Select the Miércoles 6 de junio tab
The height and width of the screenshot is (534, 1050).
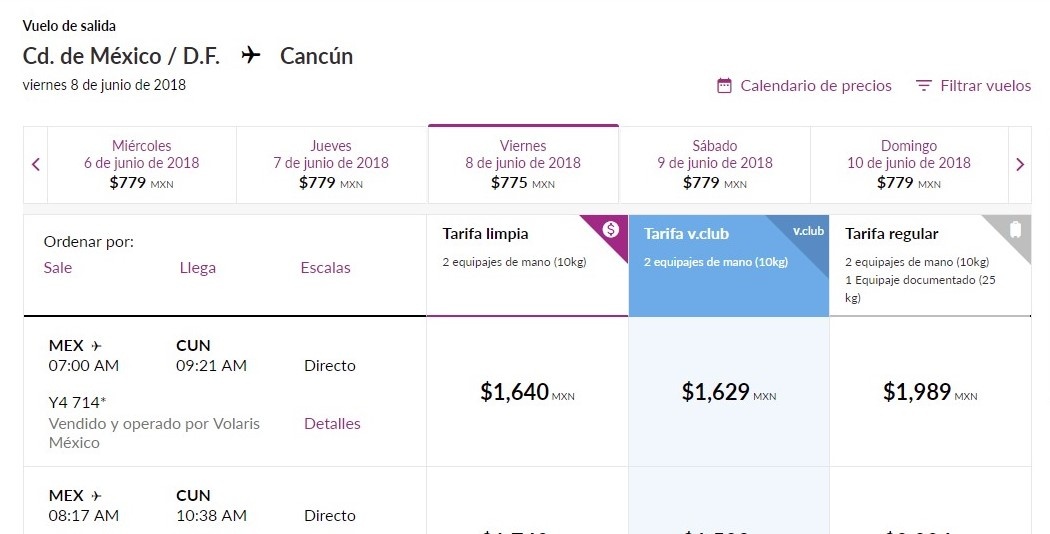click(142, 165)
